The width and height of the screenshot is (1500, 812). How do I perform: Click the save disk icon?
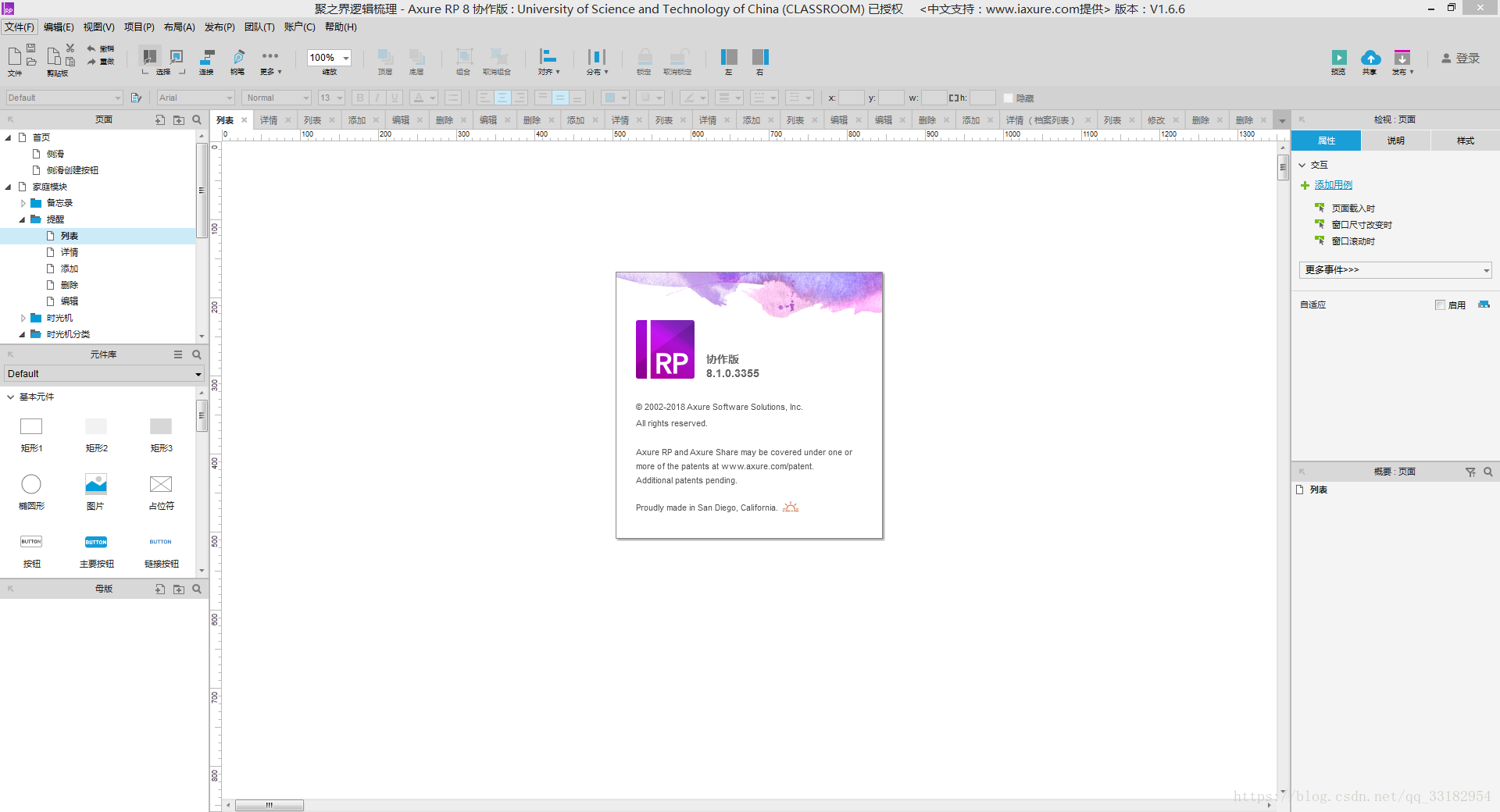[x=31, y=48]
